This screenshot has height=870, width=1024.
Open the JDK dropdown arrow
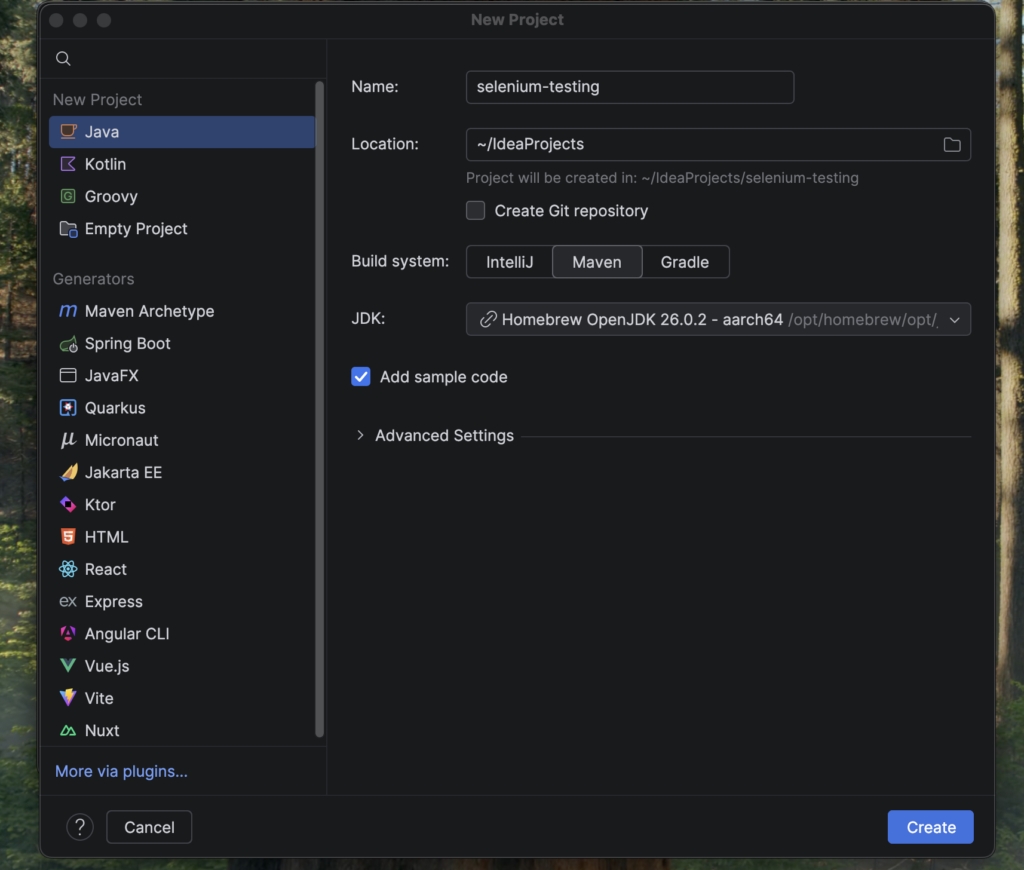click(x=954, y=320)
